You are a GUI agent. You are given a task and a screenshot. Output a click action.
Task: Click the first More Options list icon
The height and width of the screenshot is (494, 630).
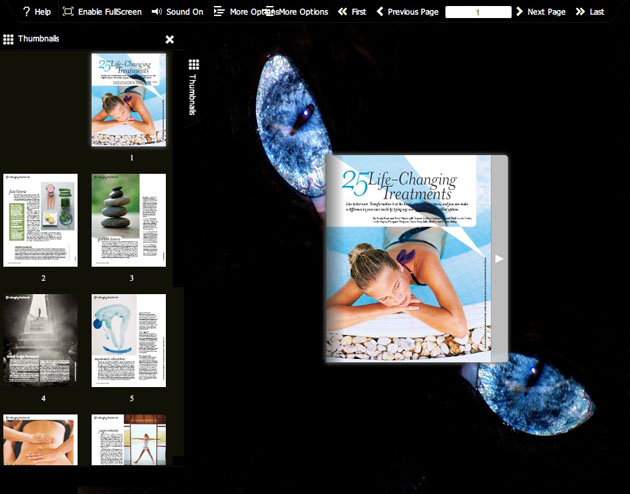219,11
